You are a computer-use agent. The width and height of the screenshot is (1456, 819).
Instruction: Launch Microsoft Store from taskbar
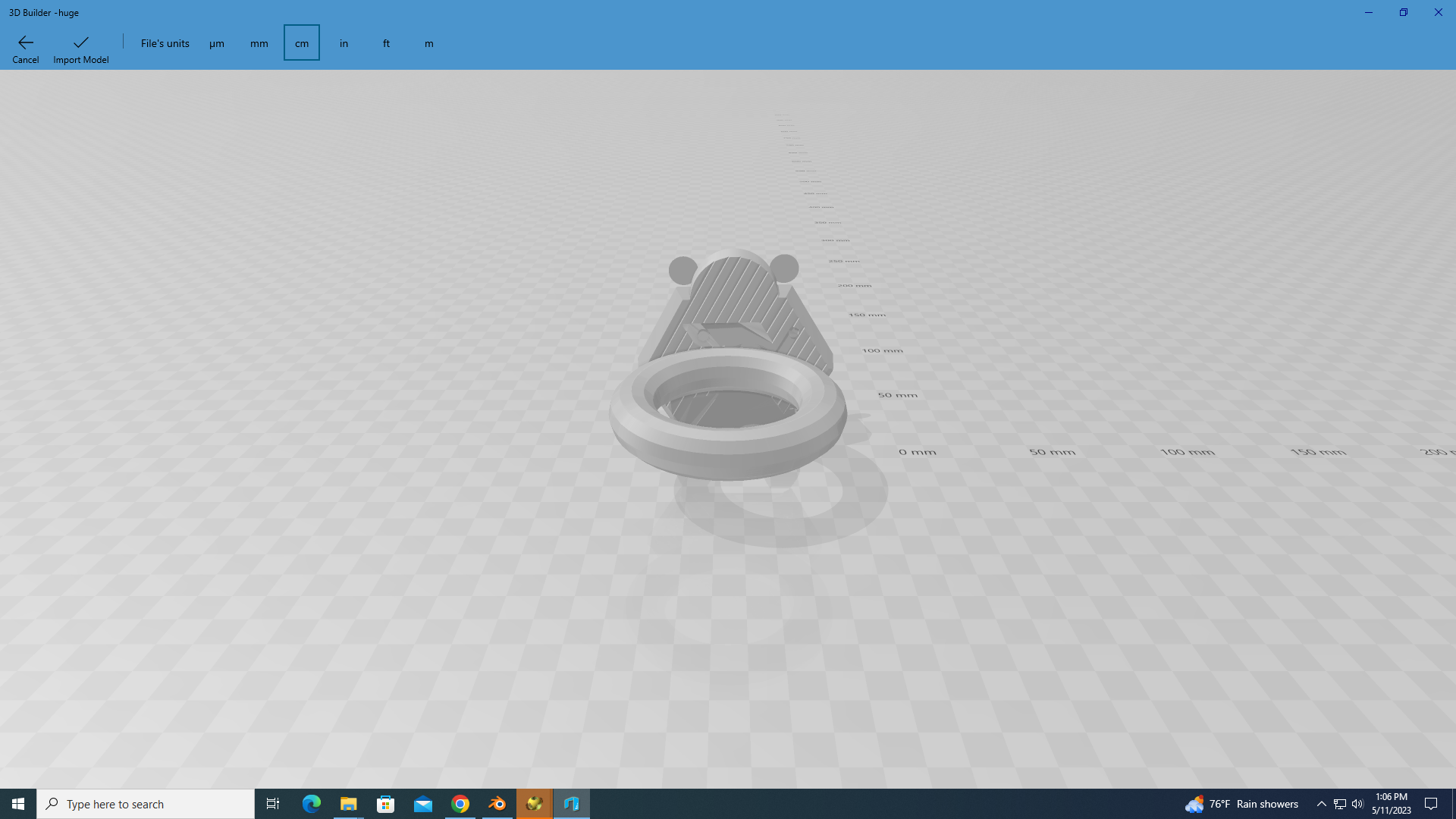point(386,804)
